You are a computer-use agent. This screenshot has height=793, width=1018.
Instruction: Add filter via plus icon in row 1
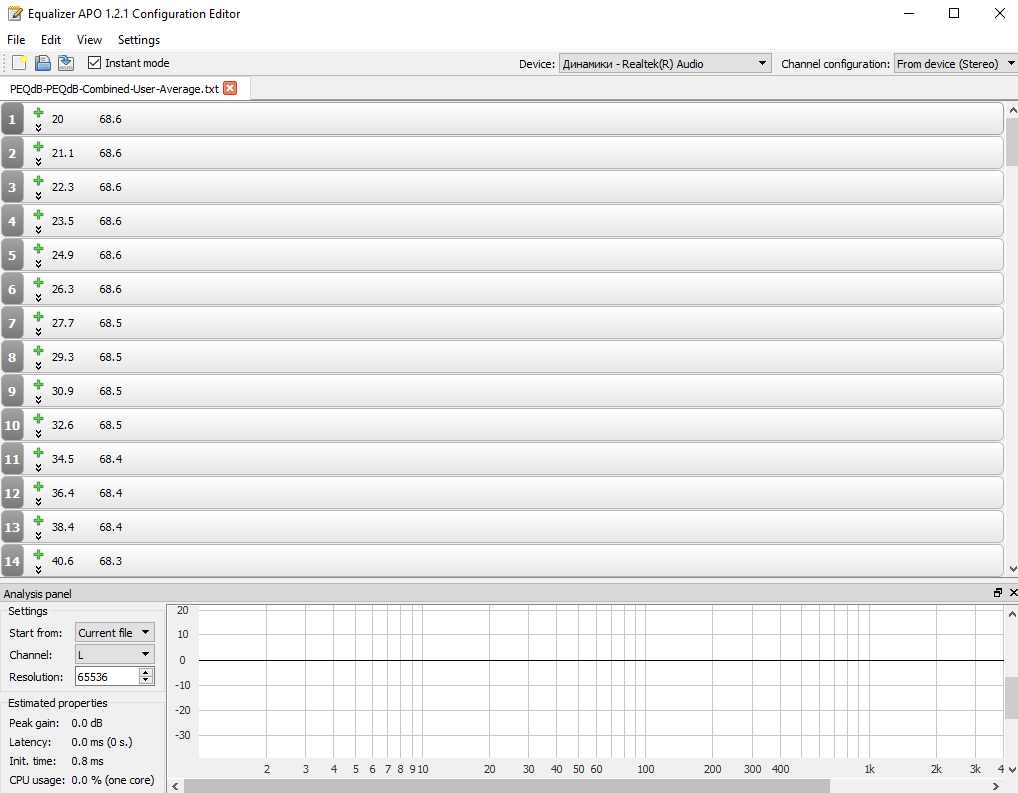38,112
